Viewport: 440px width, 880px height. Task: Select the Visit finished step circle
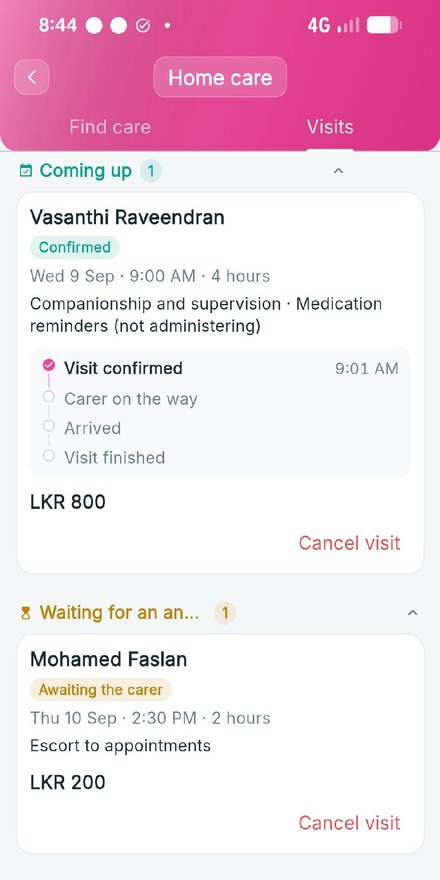pyautogui.click(x=49, y=455)
